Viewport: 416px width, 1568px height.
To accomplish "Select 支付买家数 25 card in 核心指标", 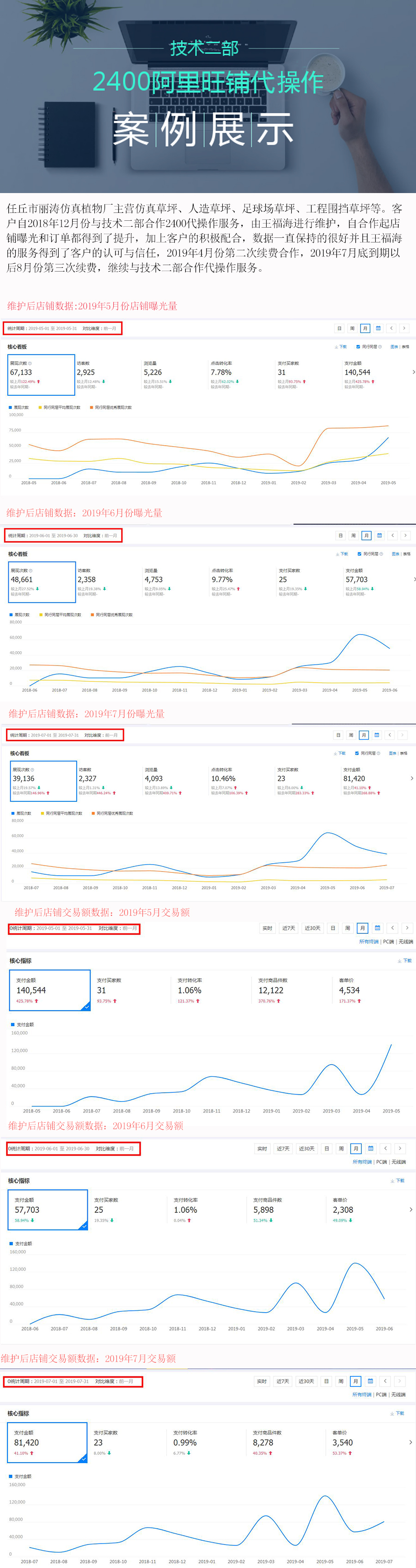I will click(x=128, y=1210).
